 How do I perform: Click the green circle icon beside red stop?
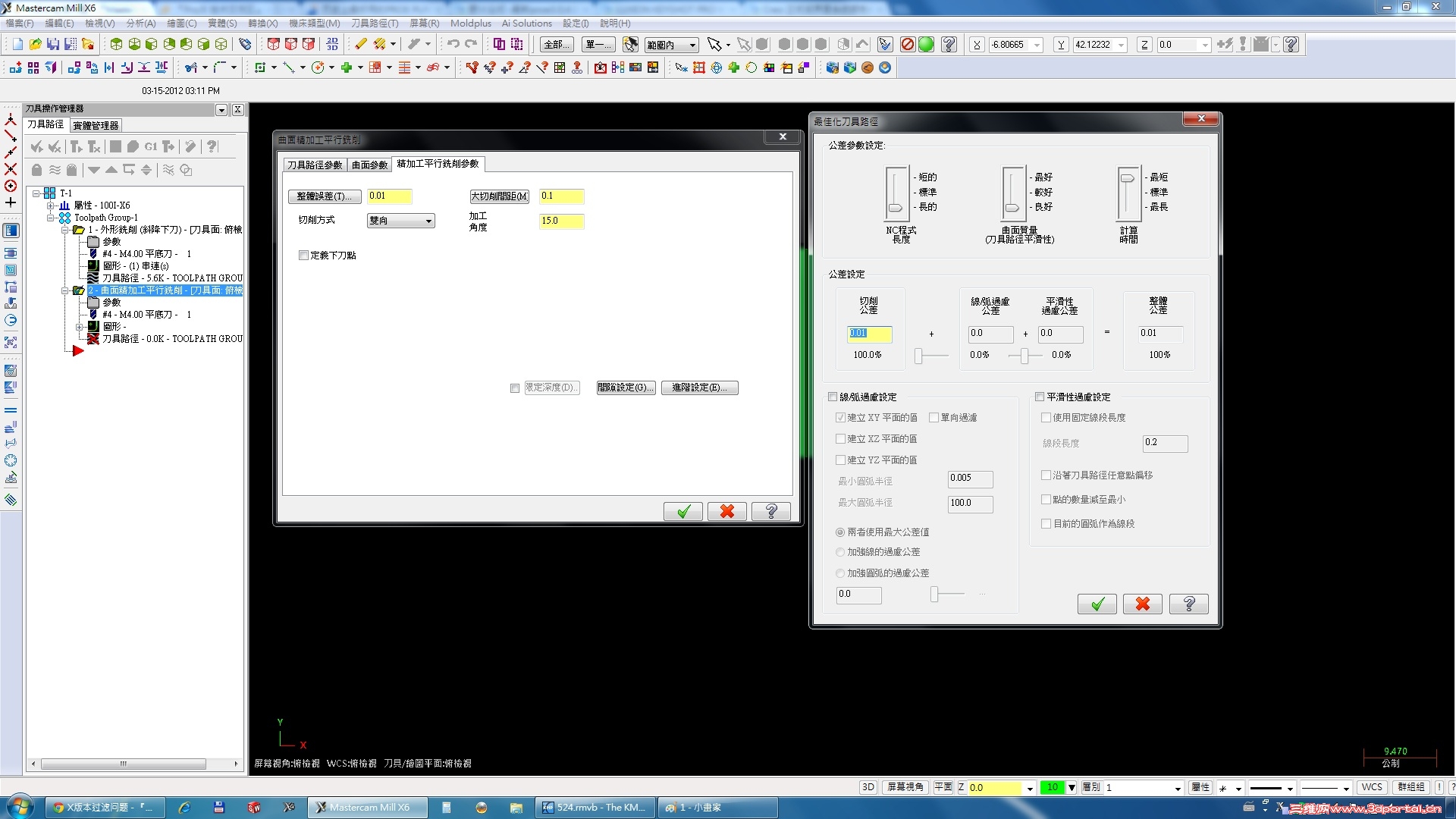click(x=926, y=45)
